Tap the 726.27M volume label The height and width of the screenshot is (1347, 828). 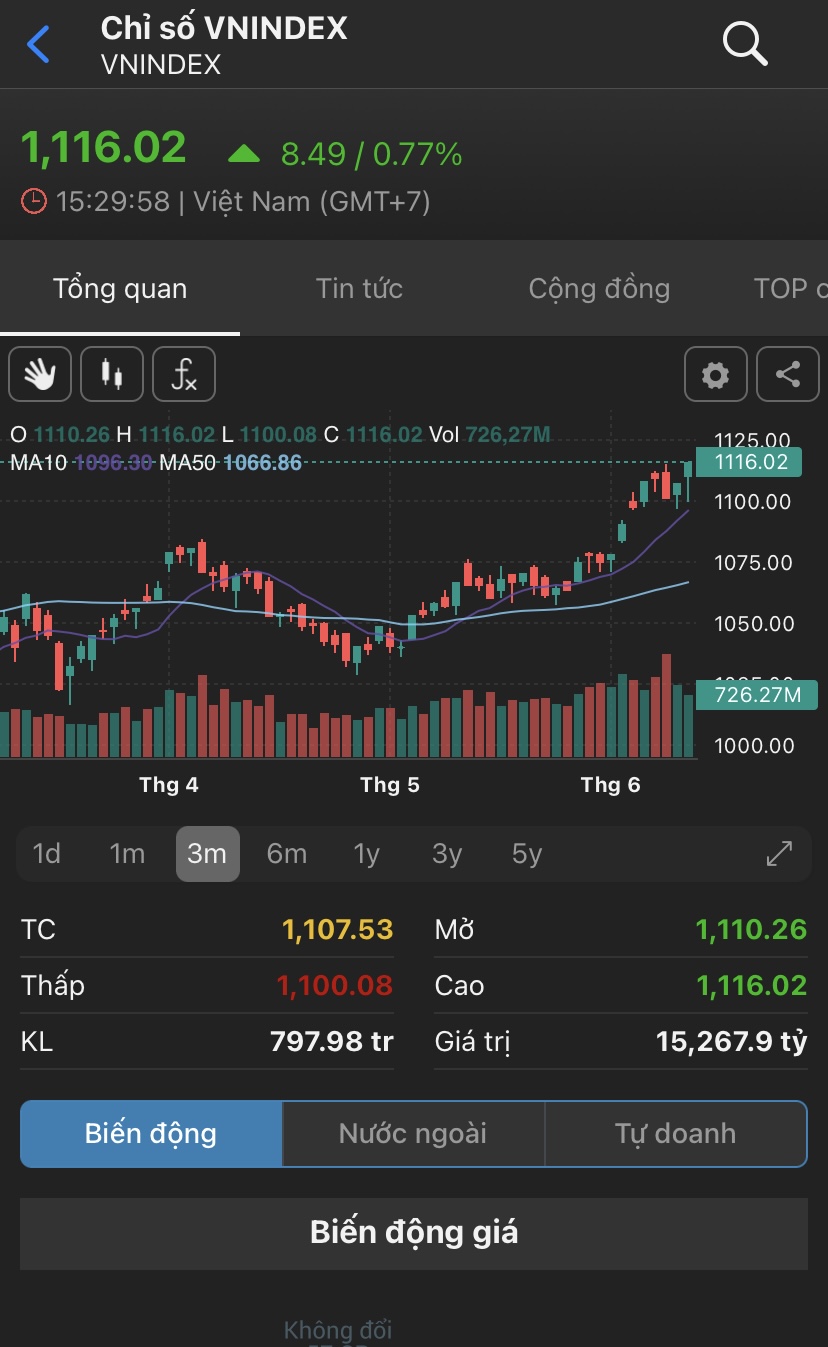757,694
